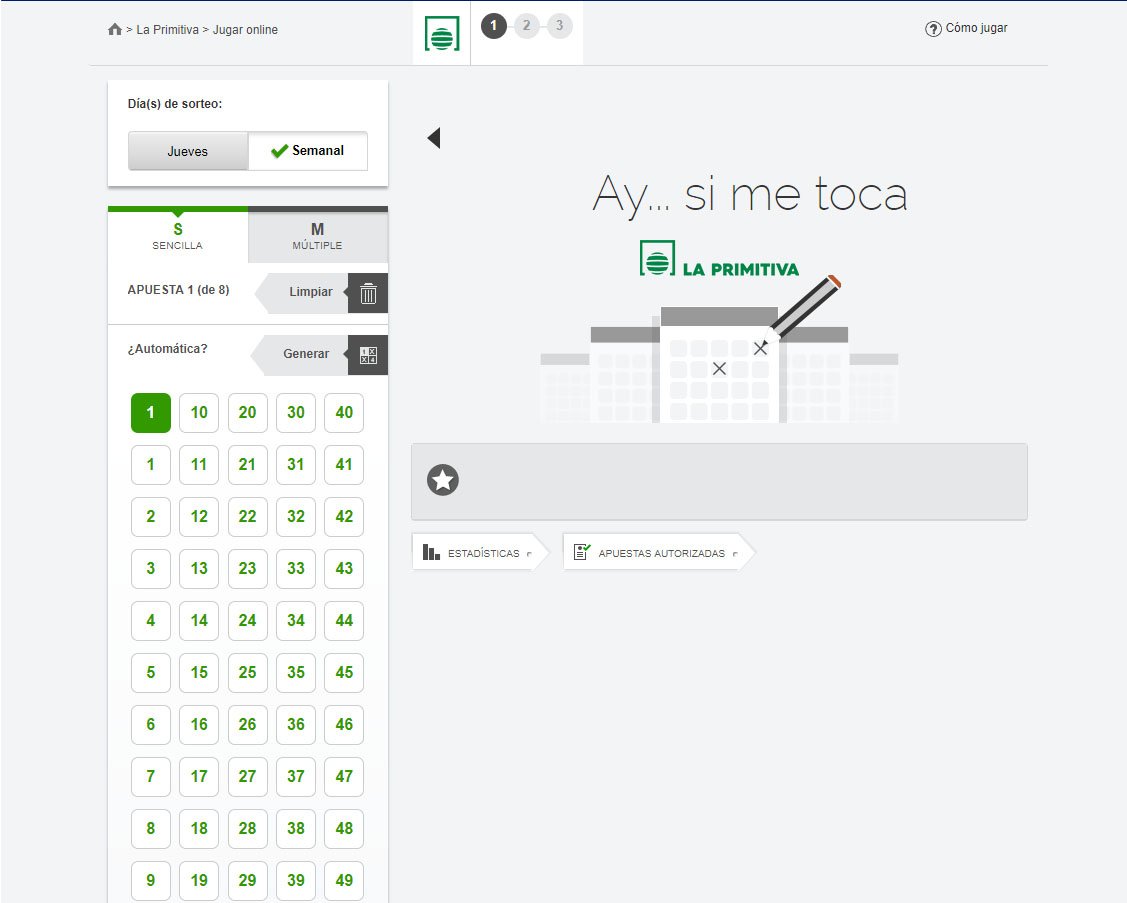Screen dimensions: 1127x903
Task: Click the La Primitiva logo in the header
Action: pos(441,33)
